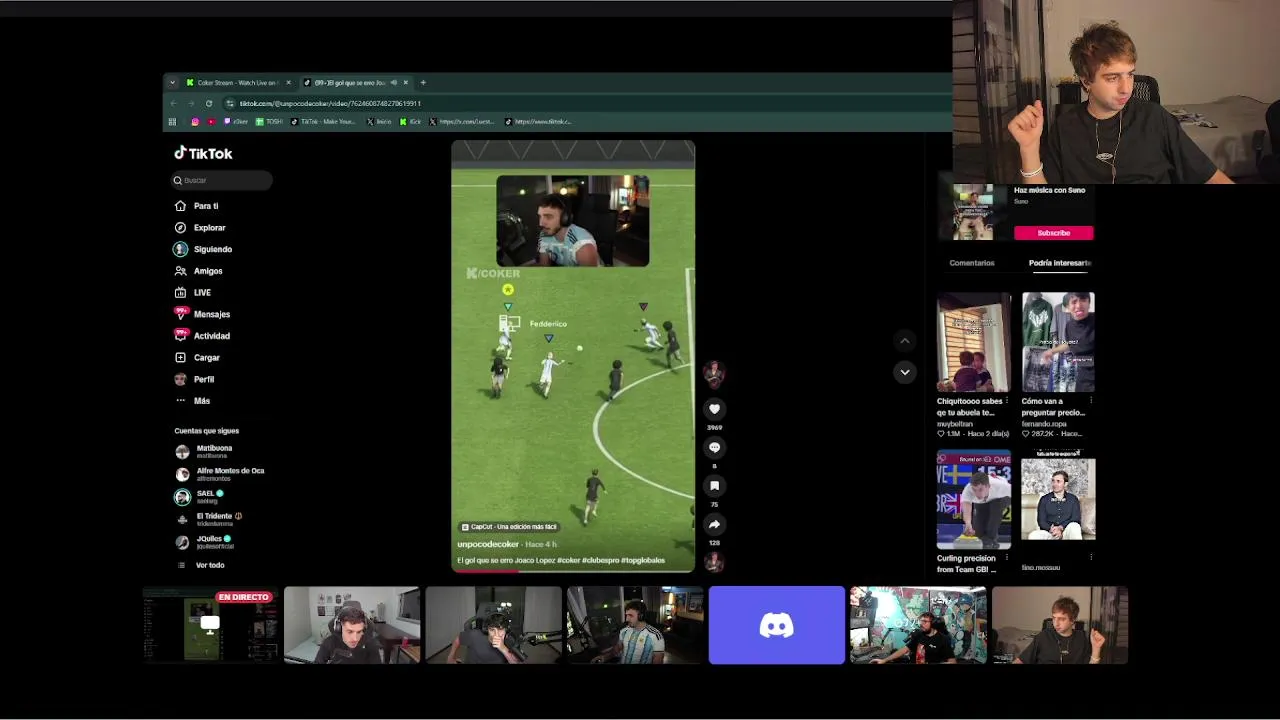Switch to the Comentarios tab

tap(972, 263)
